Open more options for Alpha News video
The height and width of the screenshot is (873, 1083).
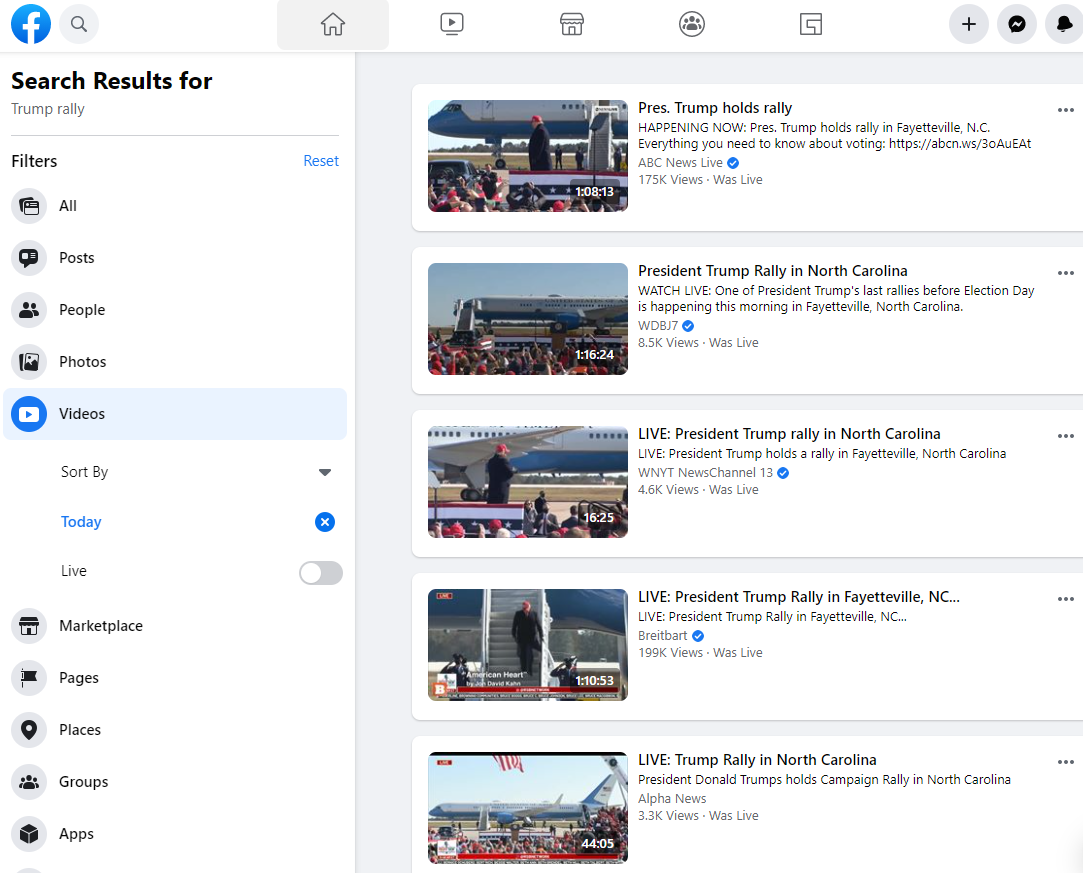(1066, 762)
